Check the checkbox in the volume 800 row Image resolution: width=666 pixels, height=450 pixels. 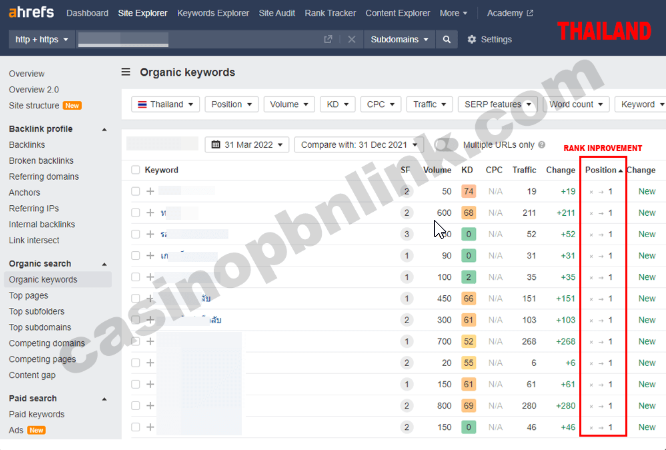point(135,405)
